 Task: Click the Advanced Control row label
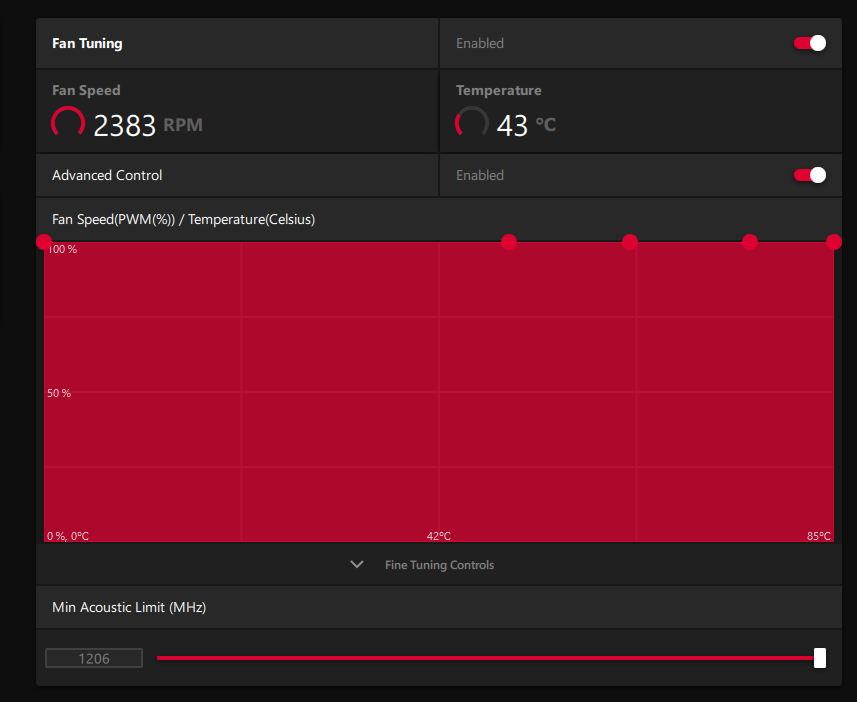[x=107, y=175]
